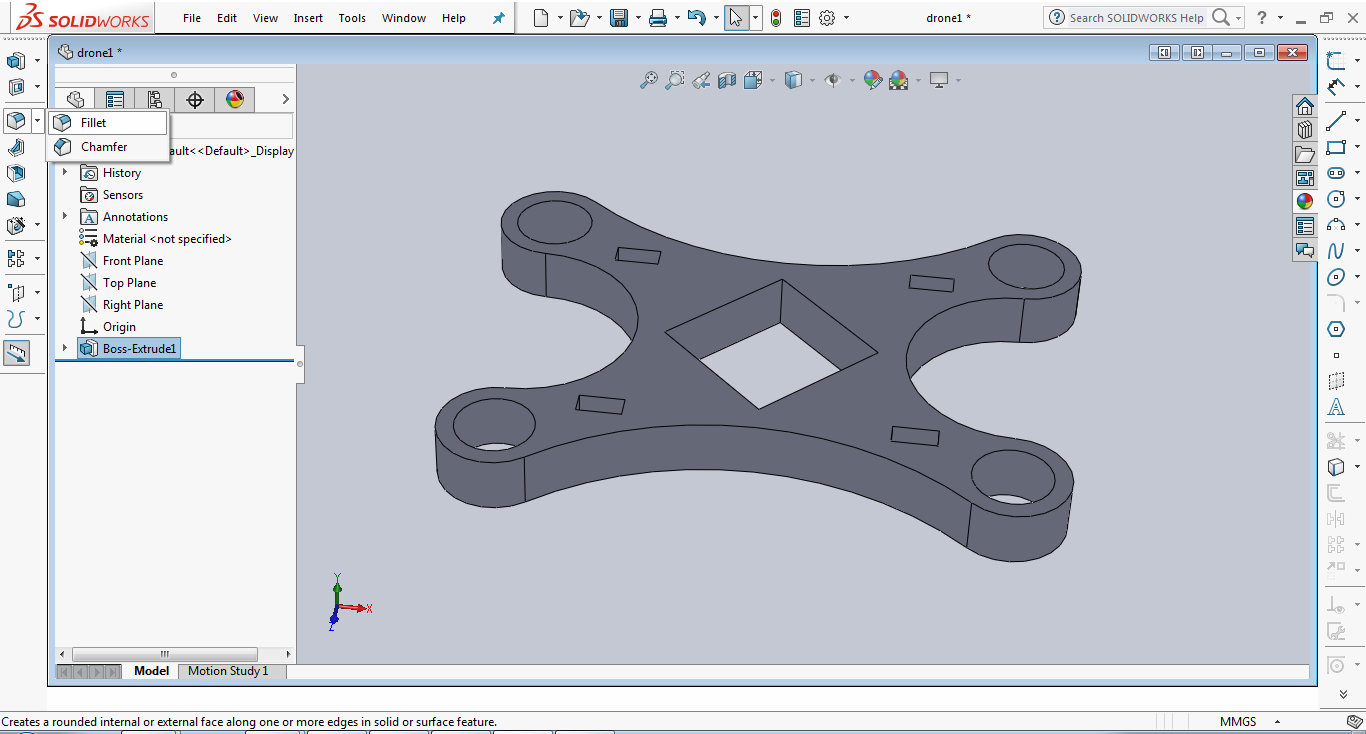Image resolution: width=1366 pixels, height=734 pixels.
Task: Click the Curves tool icon
Action: click(16, 319)
